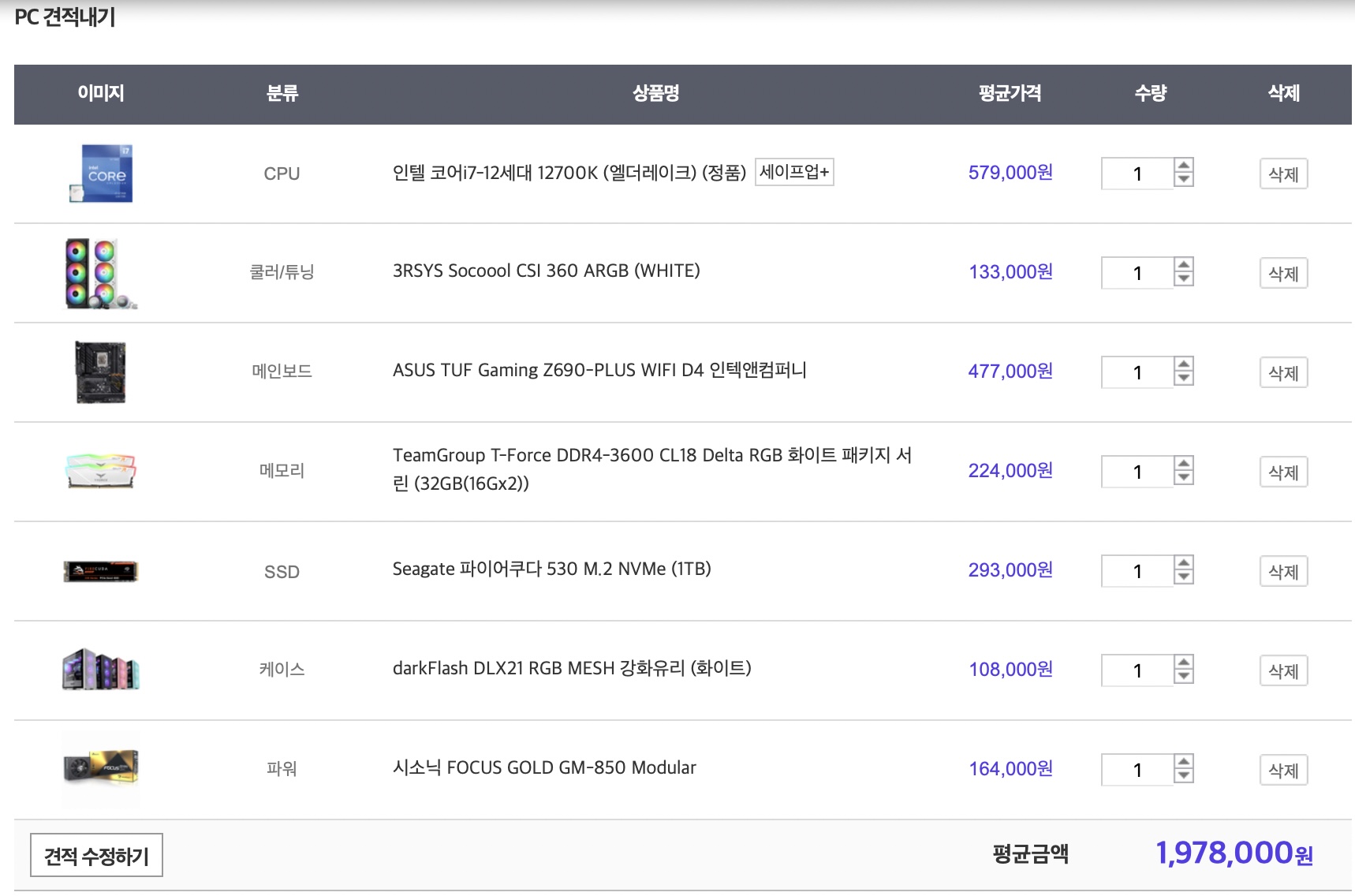Select the 579,000원 CPU price

1010,173
